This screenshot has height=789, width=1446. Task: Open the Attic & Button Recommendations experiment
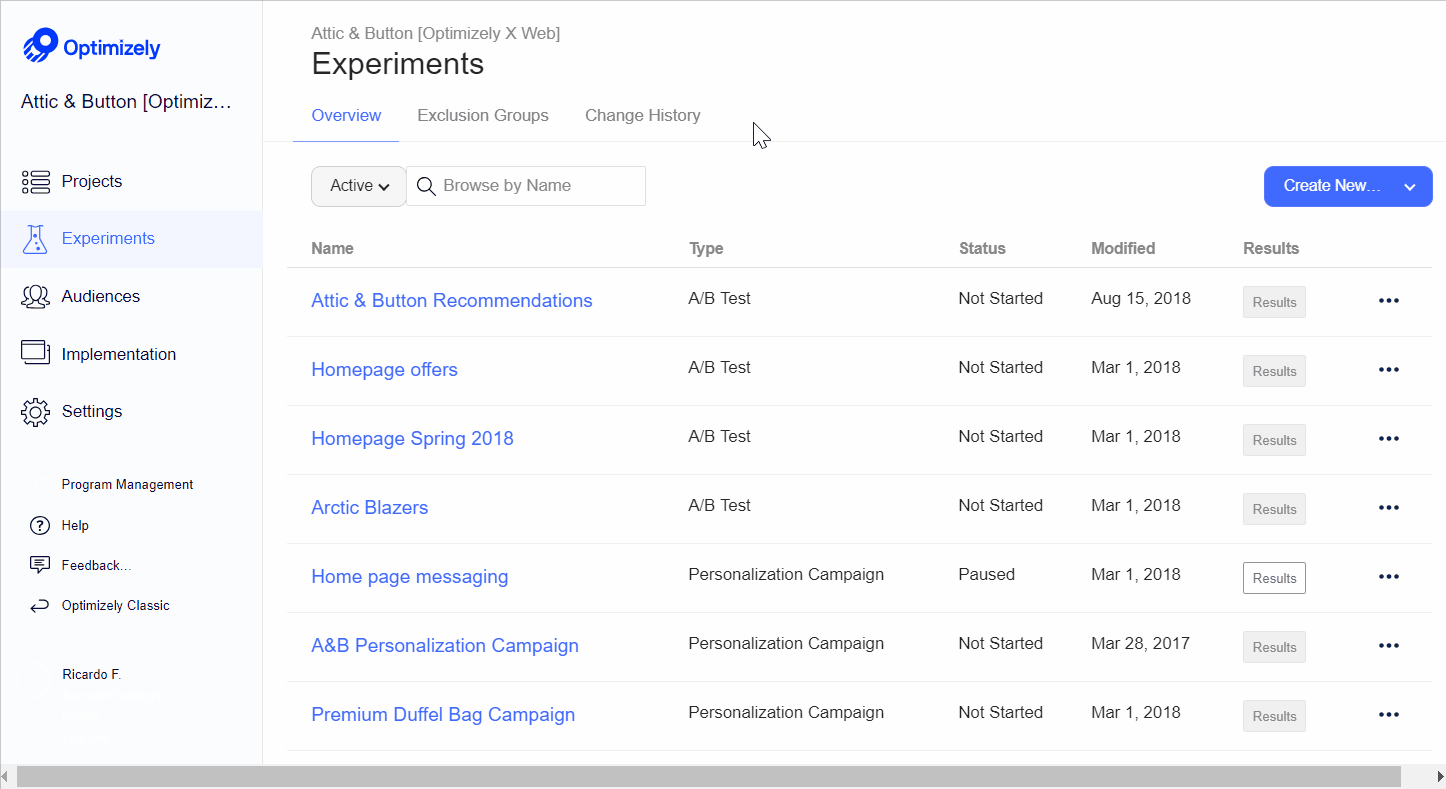click(x=452, y=301)
